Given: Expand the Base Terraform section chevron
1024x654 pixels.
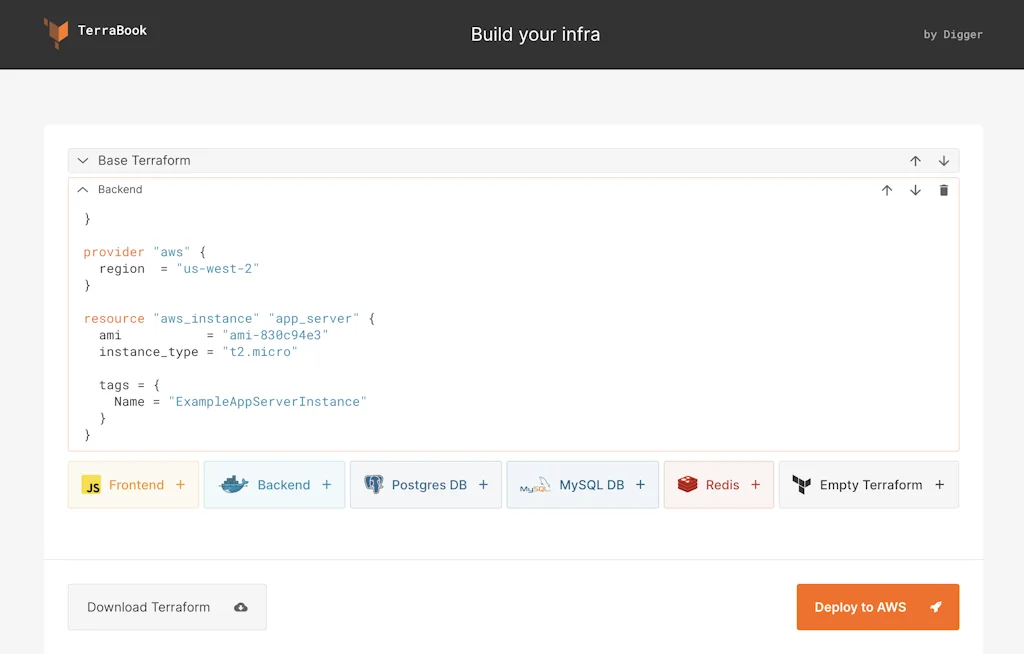Looking at the screenshot, I should (x=83, y=161).
